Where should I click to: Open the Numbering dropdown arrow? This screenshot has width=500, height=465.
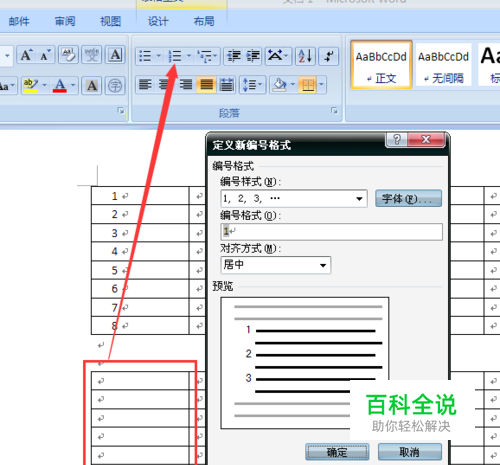189,55
